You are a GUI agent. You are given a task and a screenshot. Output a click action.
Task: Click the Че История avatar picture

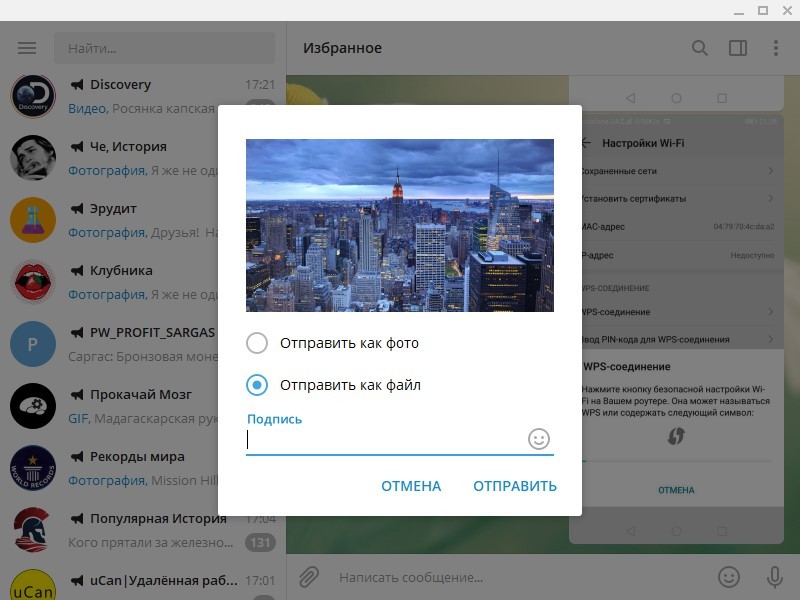(x=33, y=158)
